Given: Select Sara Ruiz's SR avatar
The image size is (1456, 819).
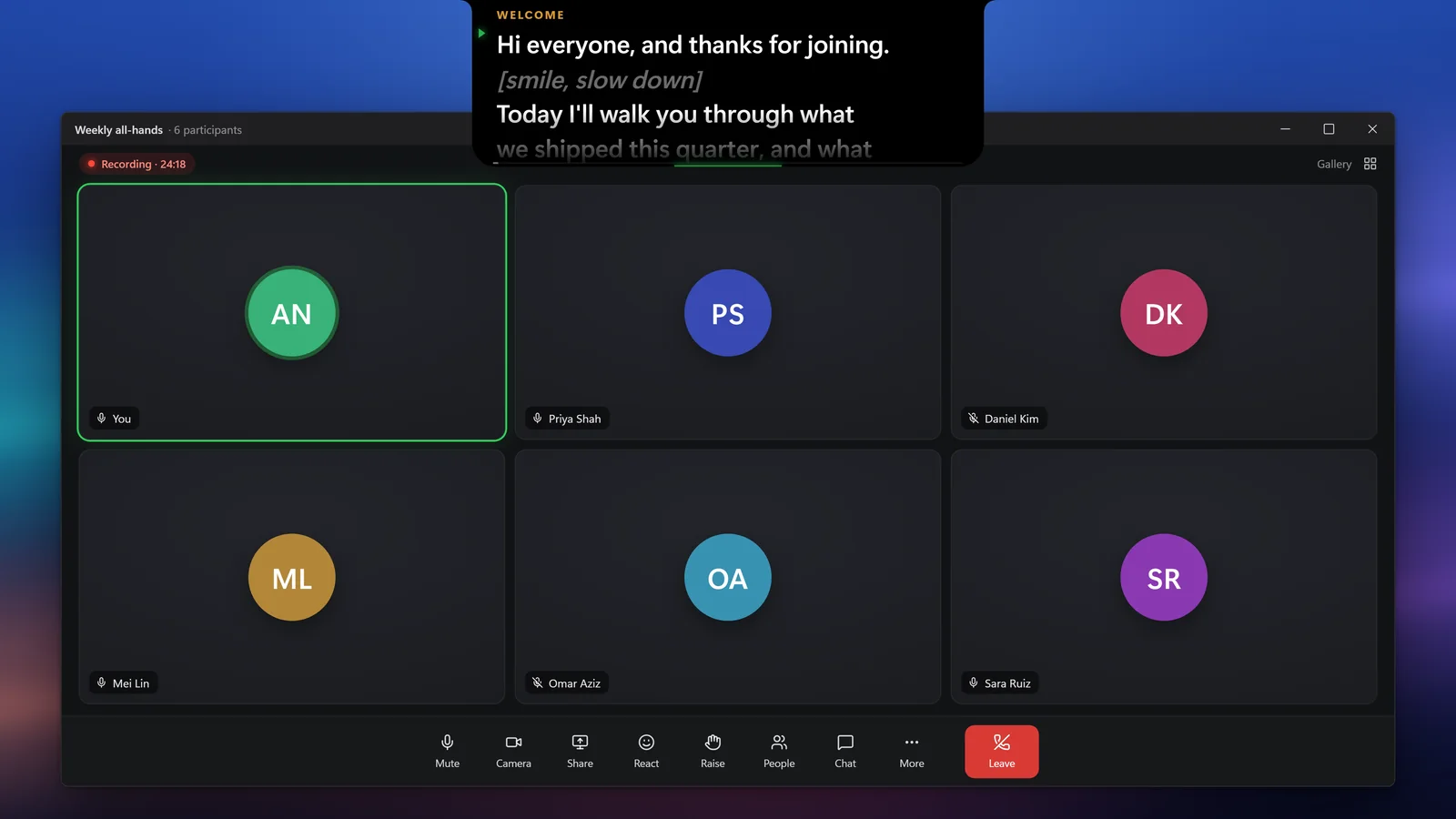Looking at the screenshot, I should [x=1164, y=578].
